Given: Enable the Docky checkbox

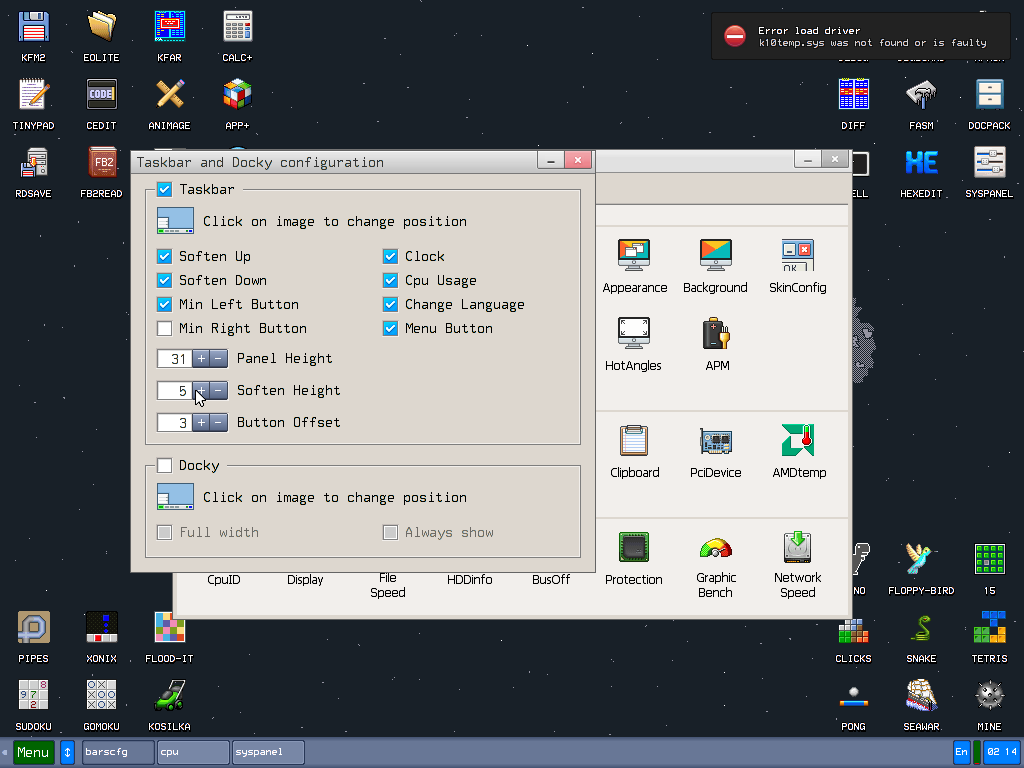Looking at the screenshot, I should (165, 465).
